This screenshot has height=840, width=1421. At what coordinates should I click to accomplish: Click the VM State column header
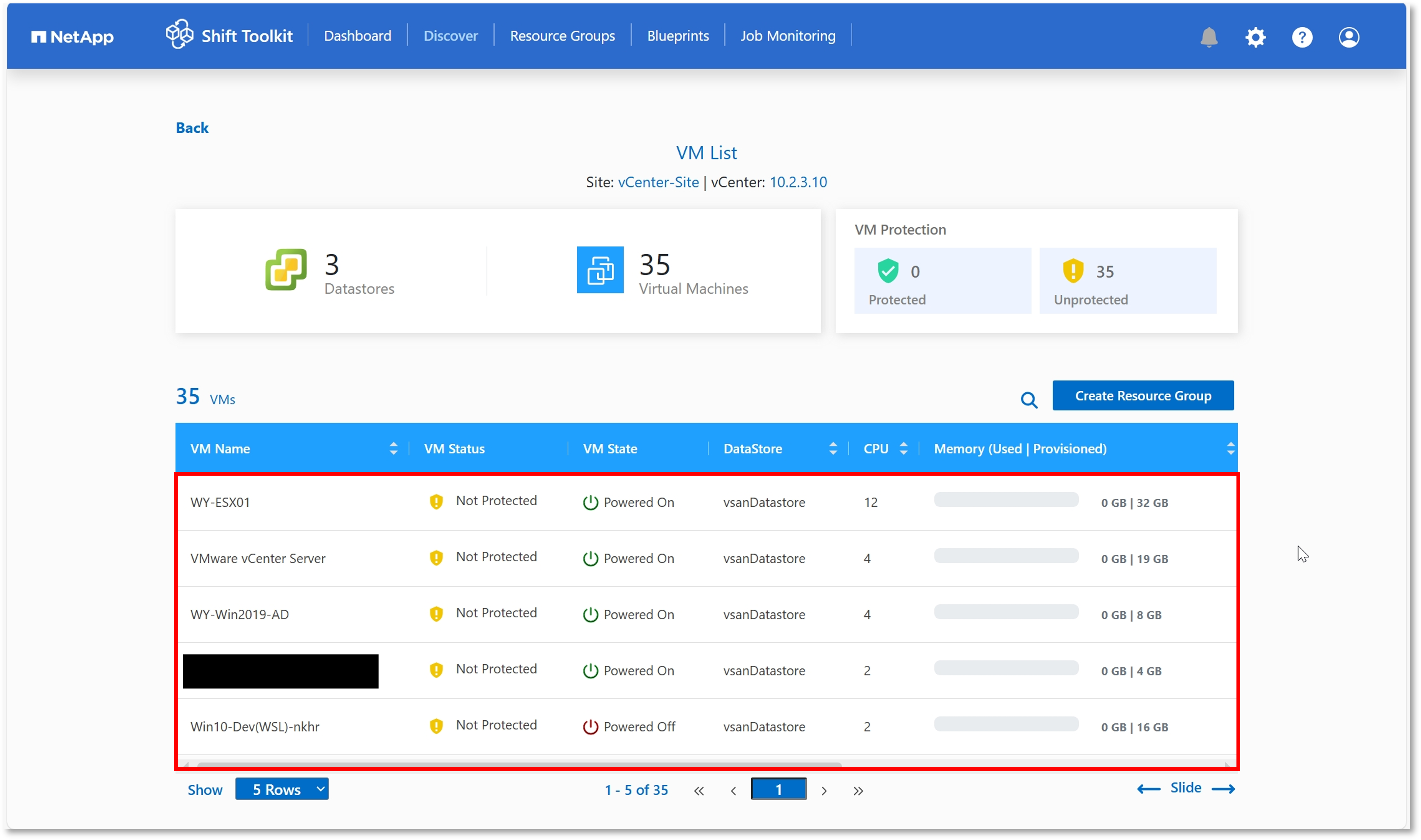(x=609, y=448)
